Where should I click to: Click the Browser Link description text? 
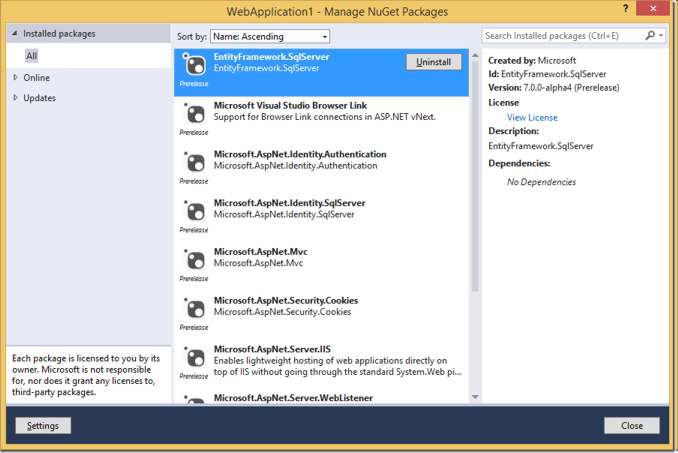pyautogui.click(x=325, y=117)
